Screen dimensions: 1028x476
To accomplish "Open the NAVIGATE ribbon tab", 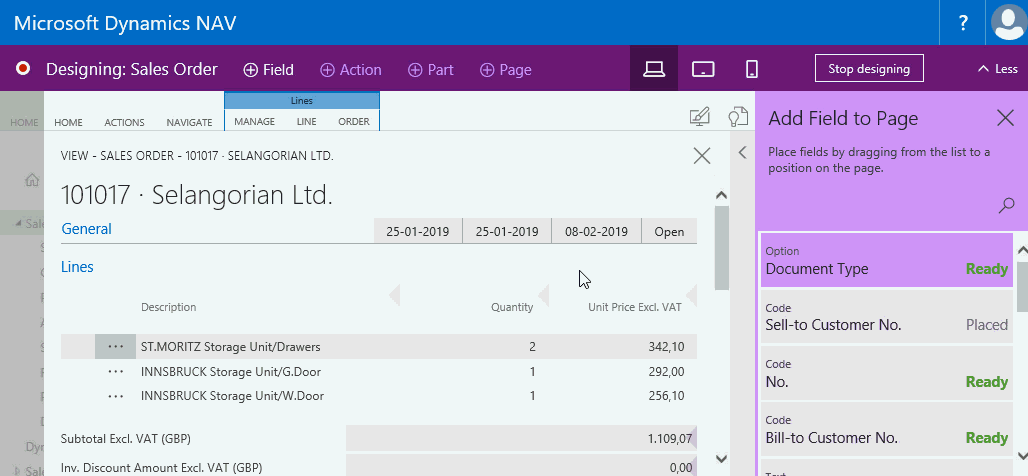I will click(x=189, y=122).
